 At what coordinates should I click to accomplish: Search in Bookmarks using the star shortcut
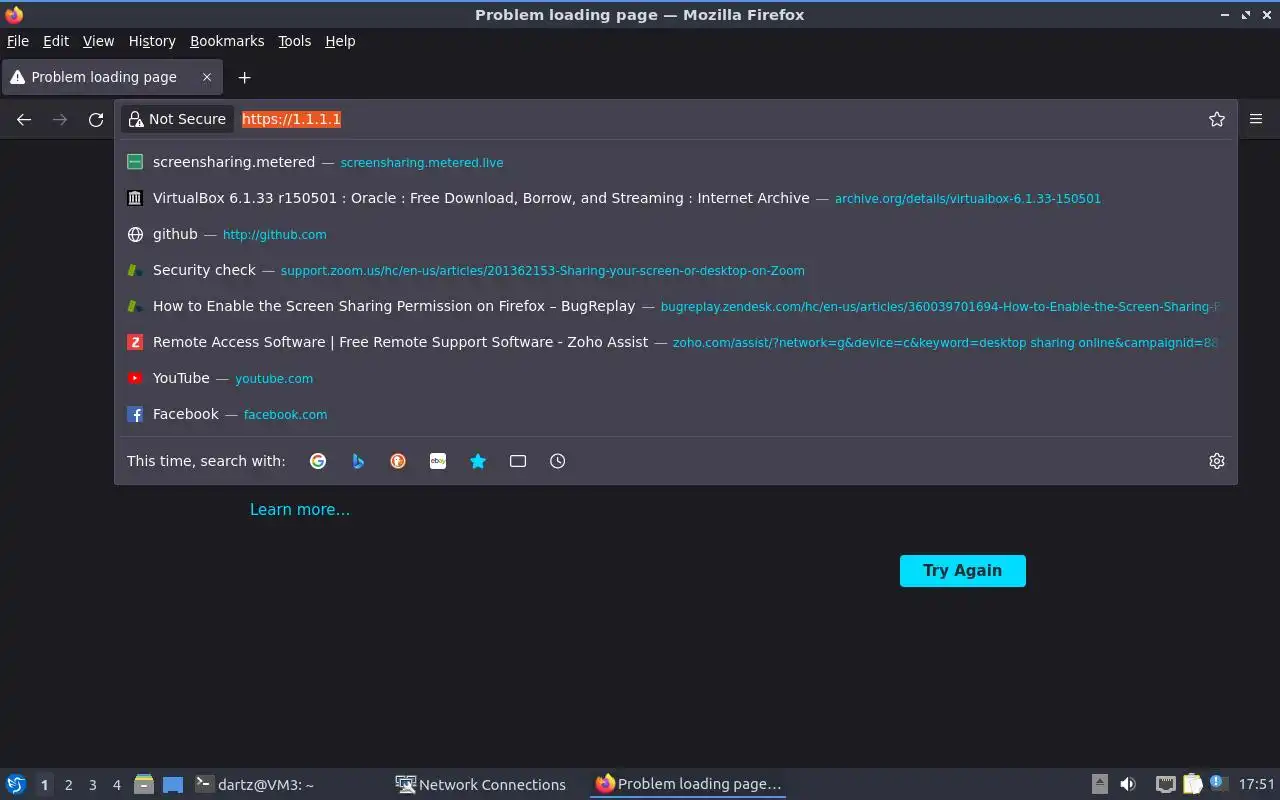pyautogui.click(x=478, y=461)
